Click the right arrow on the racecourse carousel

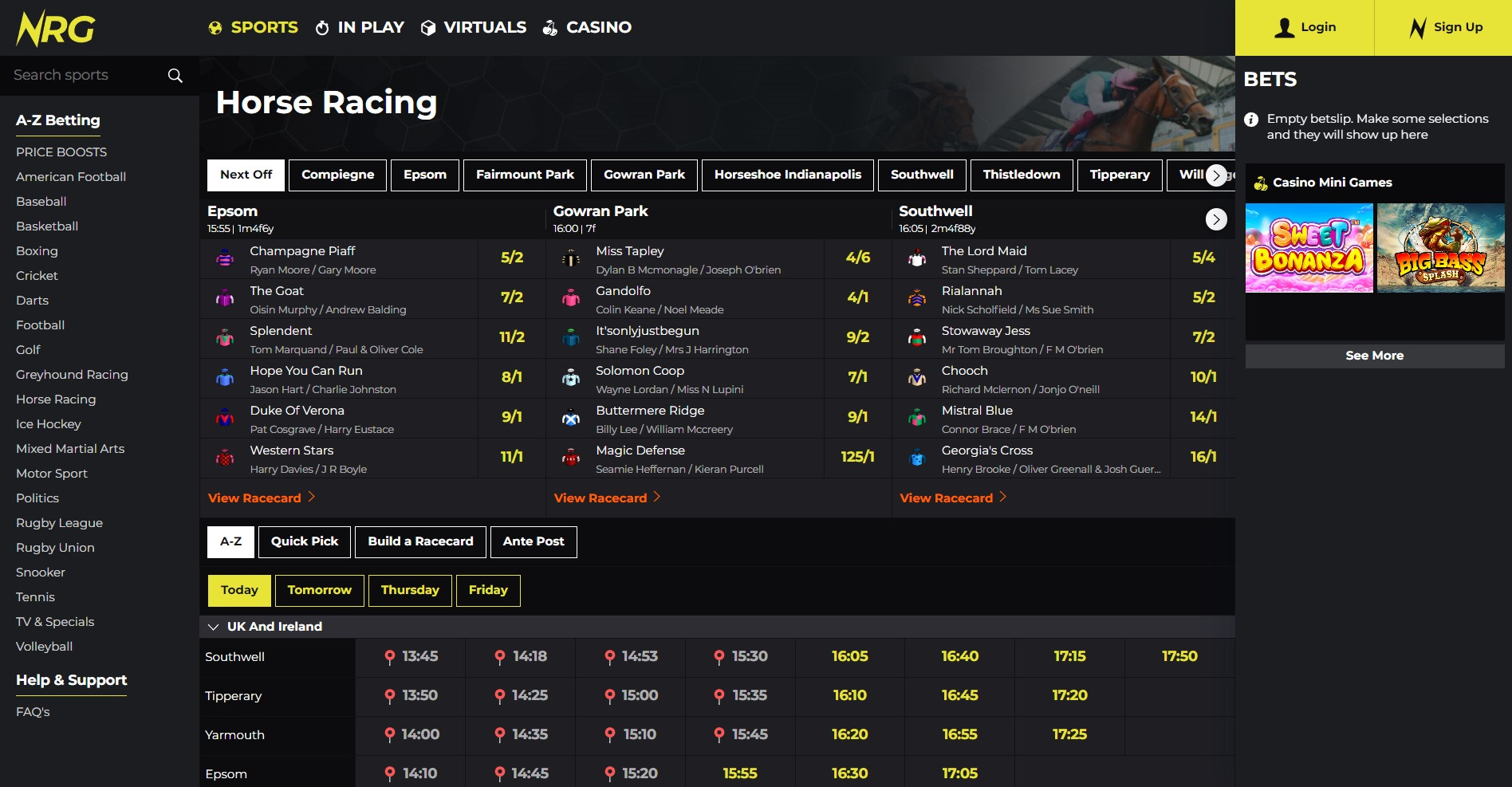tap(1215, 175)
